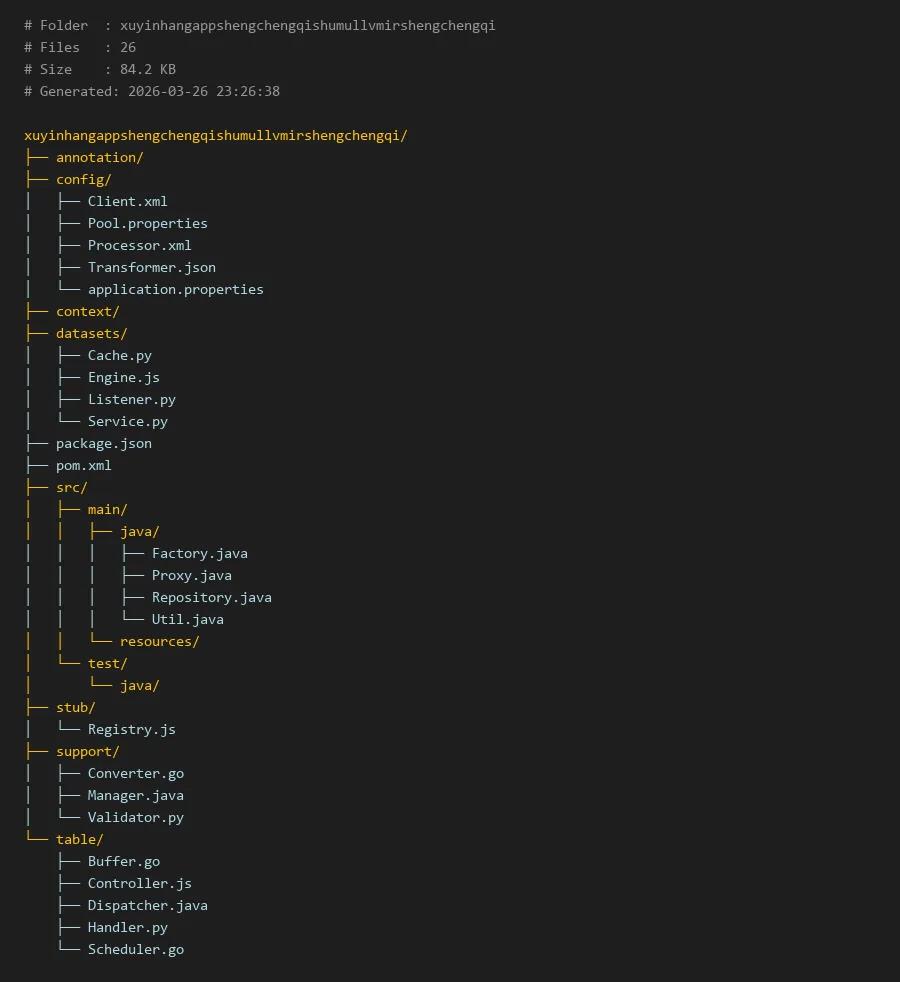Open Factory.java file
The width and height of the screenshot is (900, 982).
[x=199, y=553]
